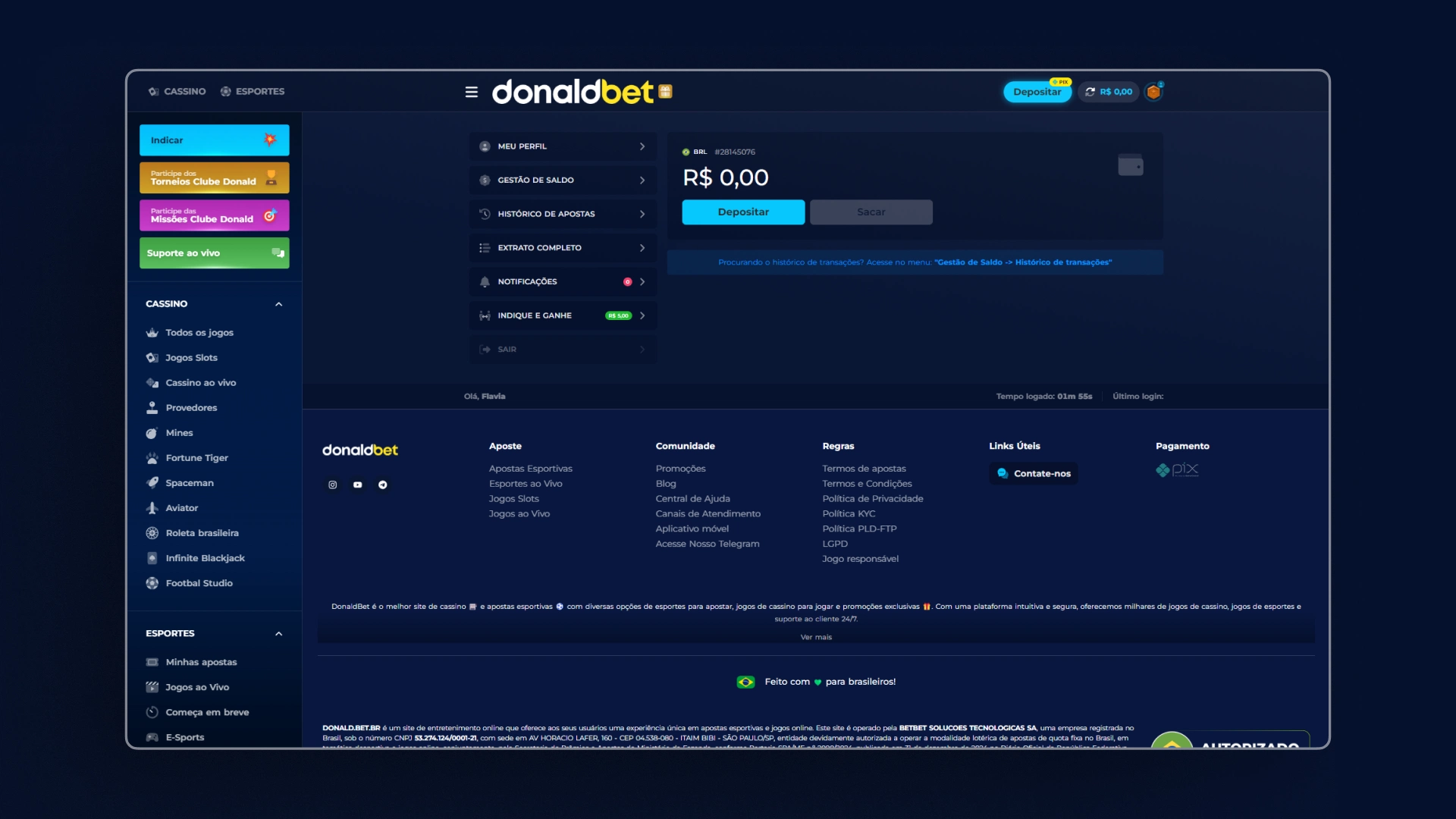Click Gestão de Saldo histórico link text

(1023, 262)
